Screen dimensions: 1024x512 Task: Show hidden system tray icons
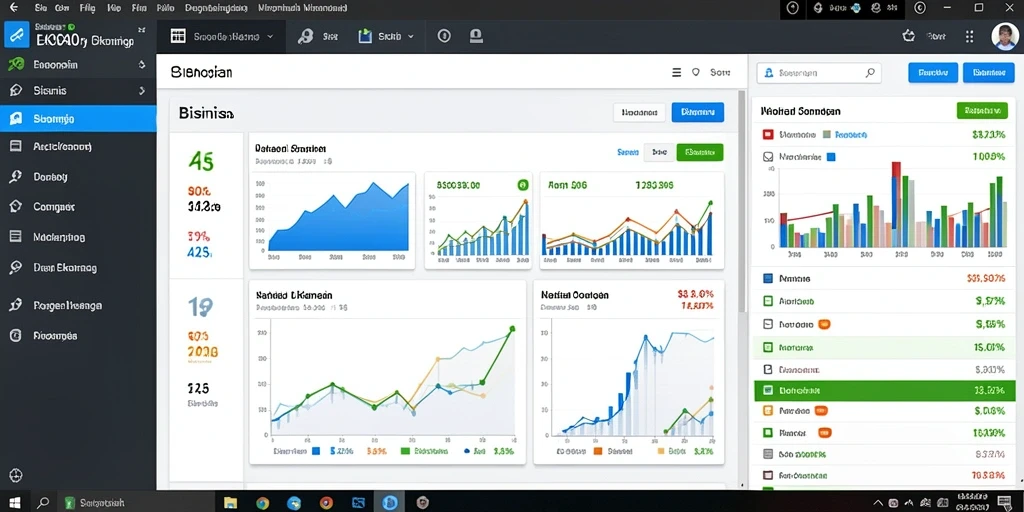click(x=880, y=504)
